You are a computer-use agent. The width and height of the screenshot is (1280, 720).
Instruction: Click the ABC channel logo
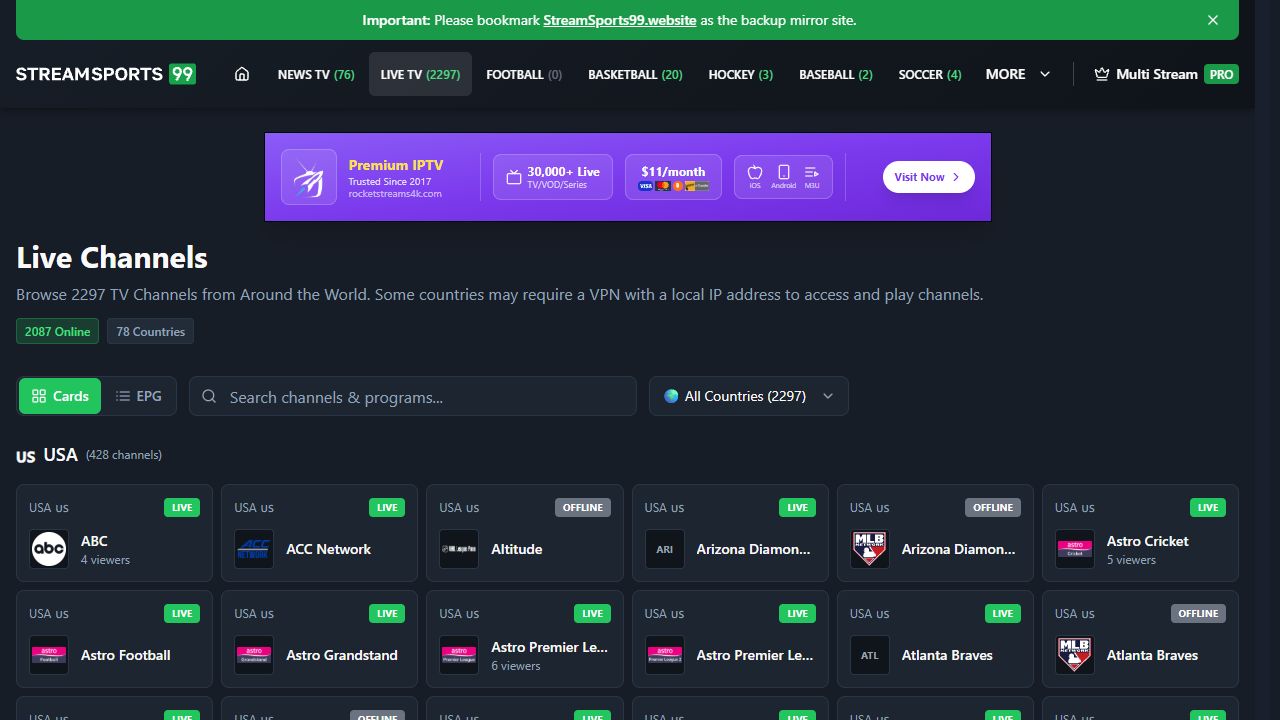[x=49, y=549]
